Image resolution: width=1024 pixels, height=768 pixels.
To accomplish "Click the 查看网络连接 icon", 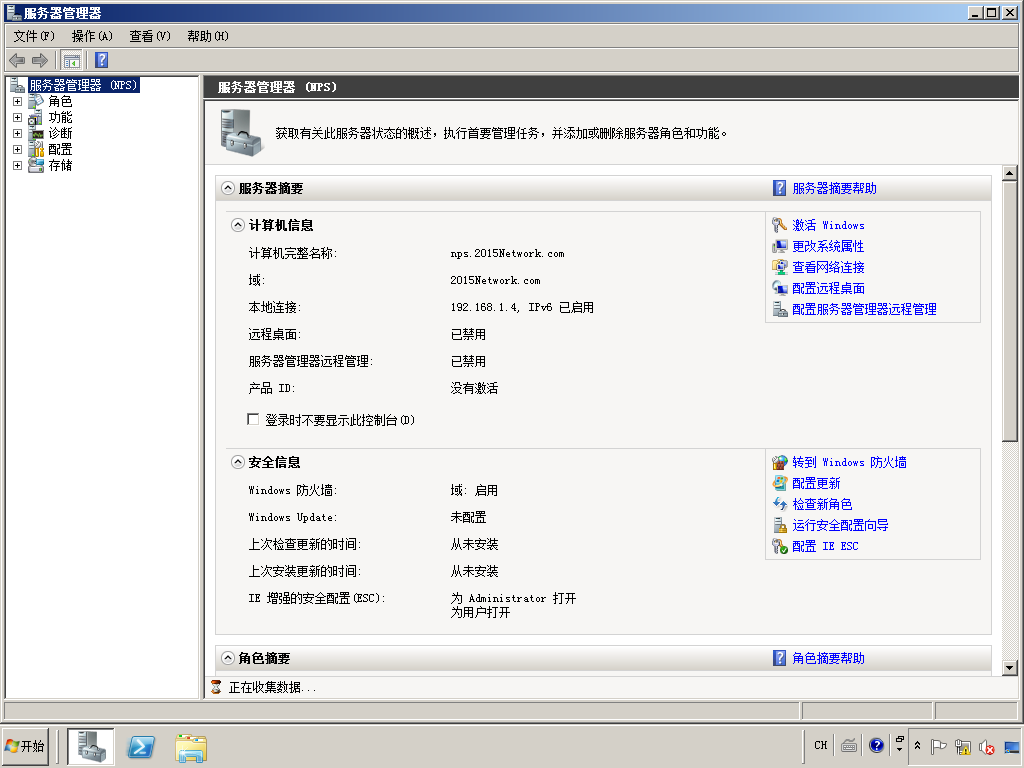I will (x=780, y=267).
